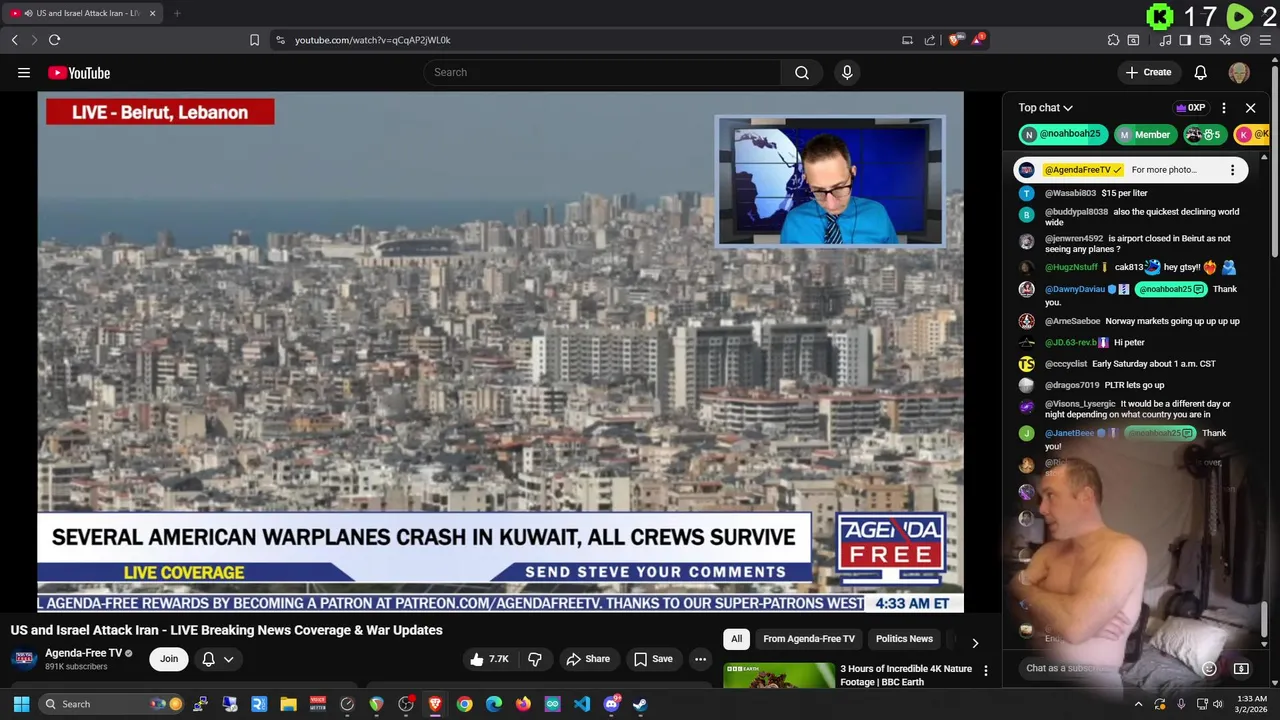The width and height of the screenshot is (1280, 720).
Task: Toggle the browser sidebar panel icon
Action: tap(1185, 40)
